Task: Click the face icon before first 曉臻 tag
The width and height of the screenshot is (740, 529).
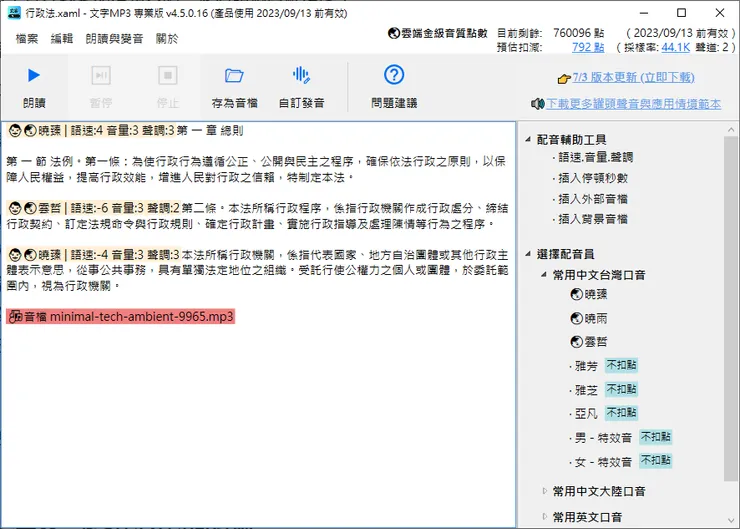Action: [15, 131]
